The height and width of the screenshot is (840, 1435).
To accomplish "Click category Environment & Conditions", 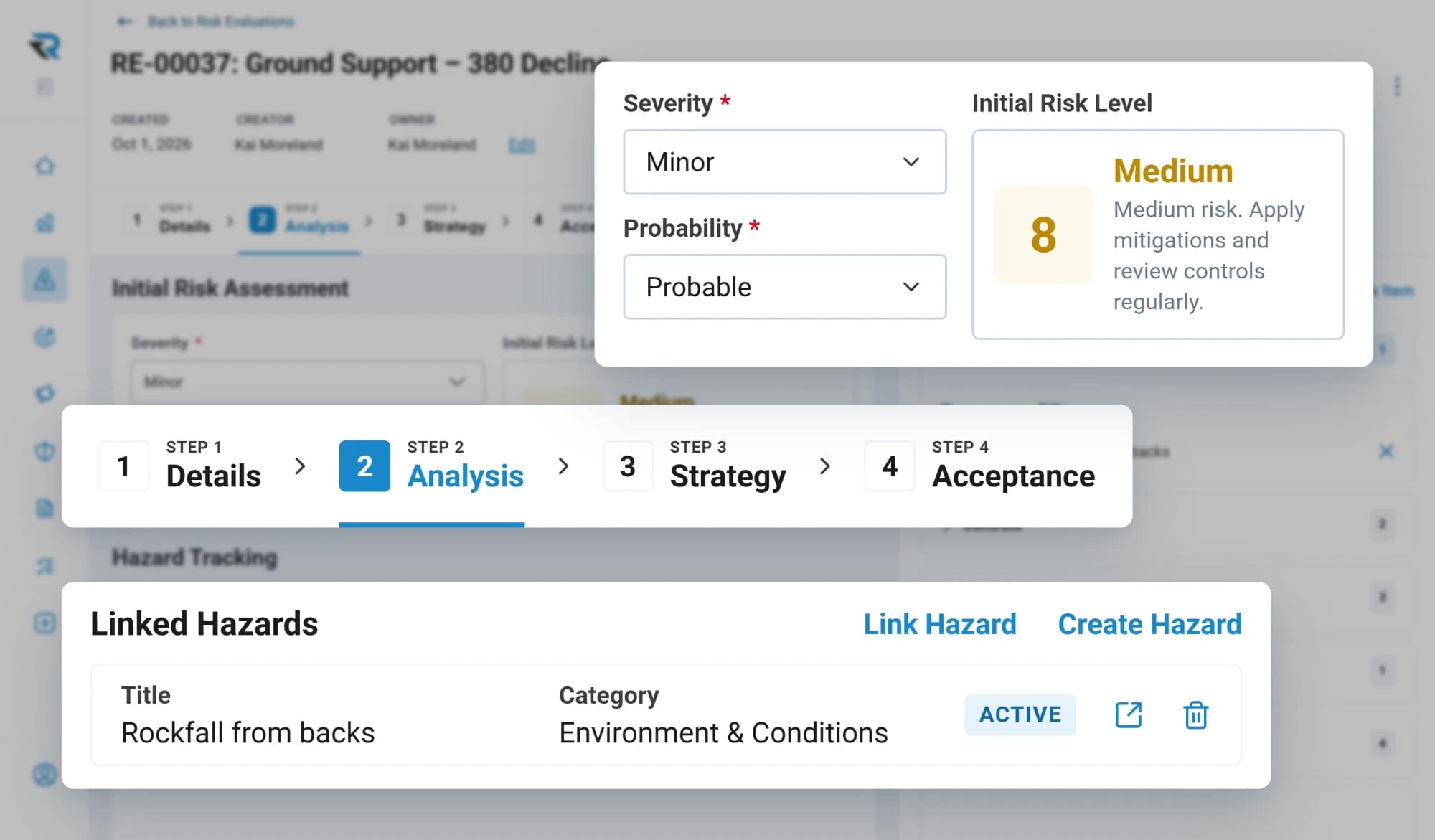I will (723, 733).
